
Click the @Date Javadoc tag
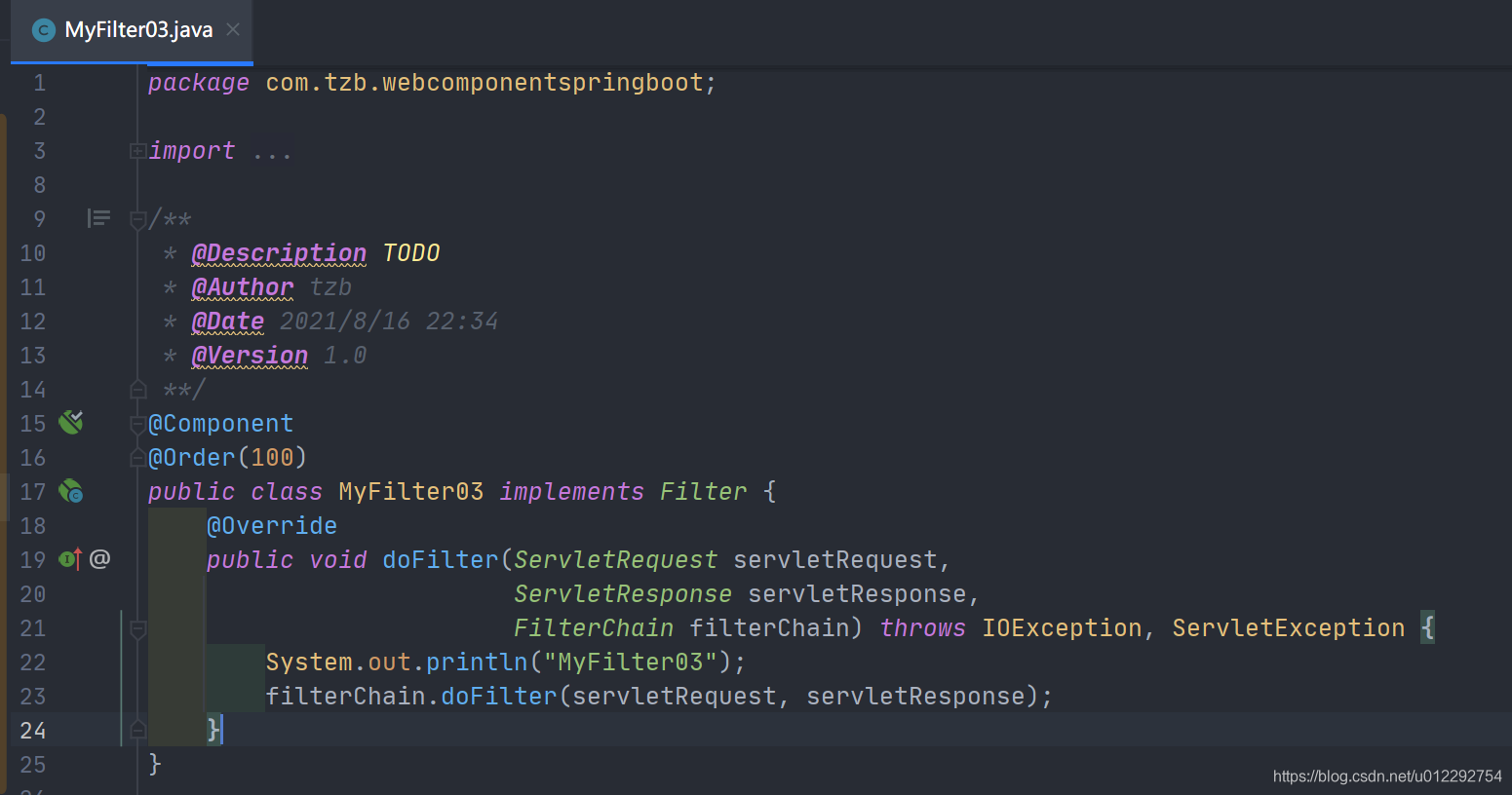(228, 322)
